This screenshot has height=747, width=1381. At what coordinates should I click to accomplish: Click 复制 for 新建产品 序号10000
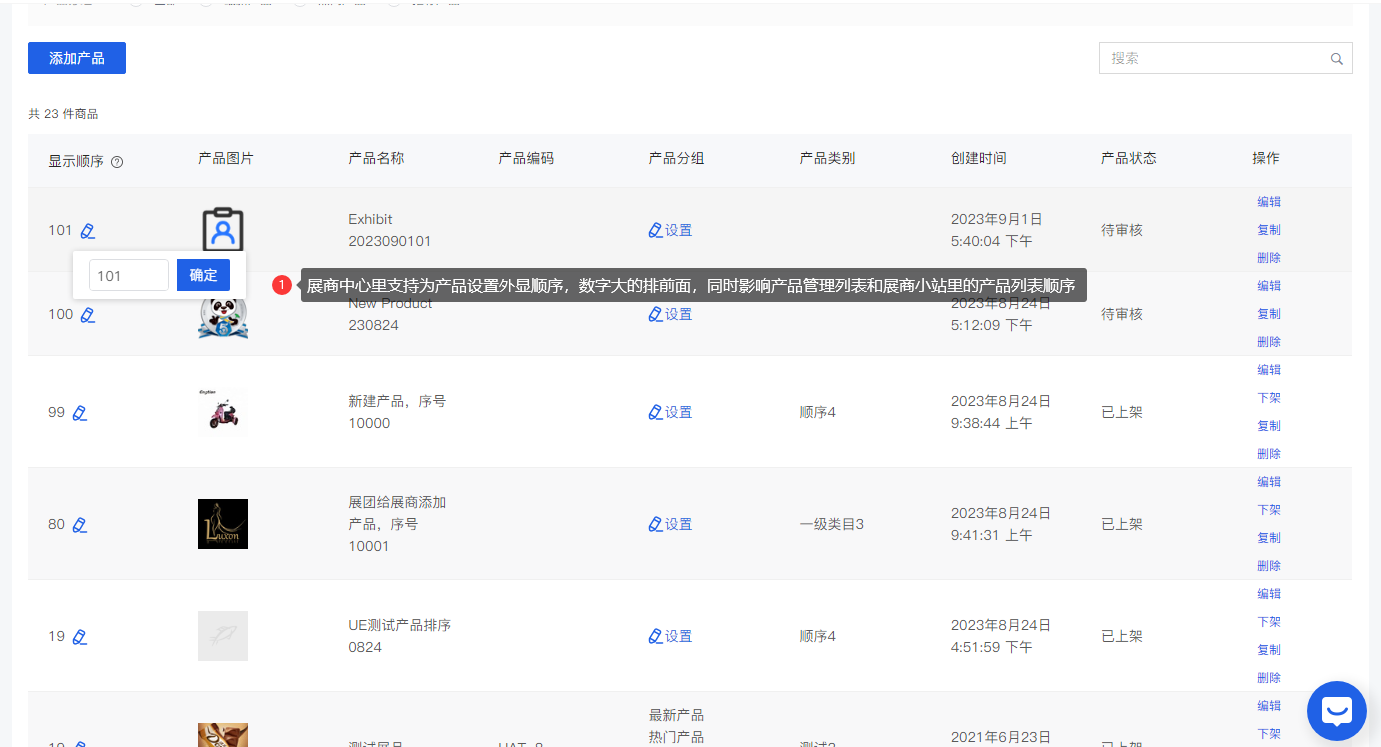(1269, 425)
